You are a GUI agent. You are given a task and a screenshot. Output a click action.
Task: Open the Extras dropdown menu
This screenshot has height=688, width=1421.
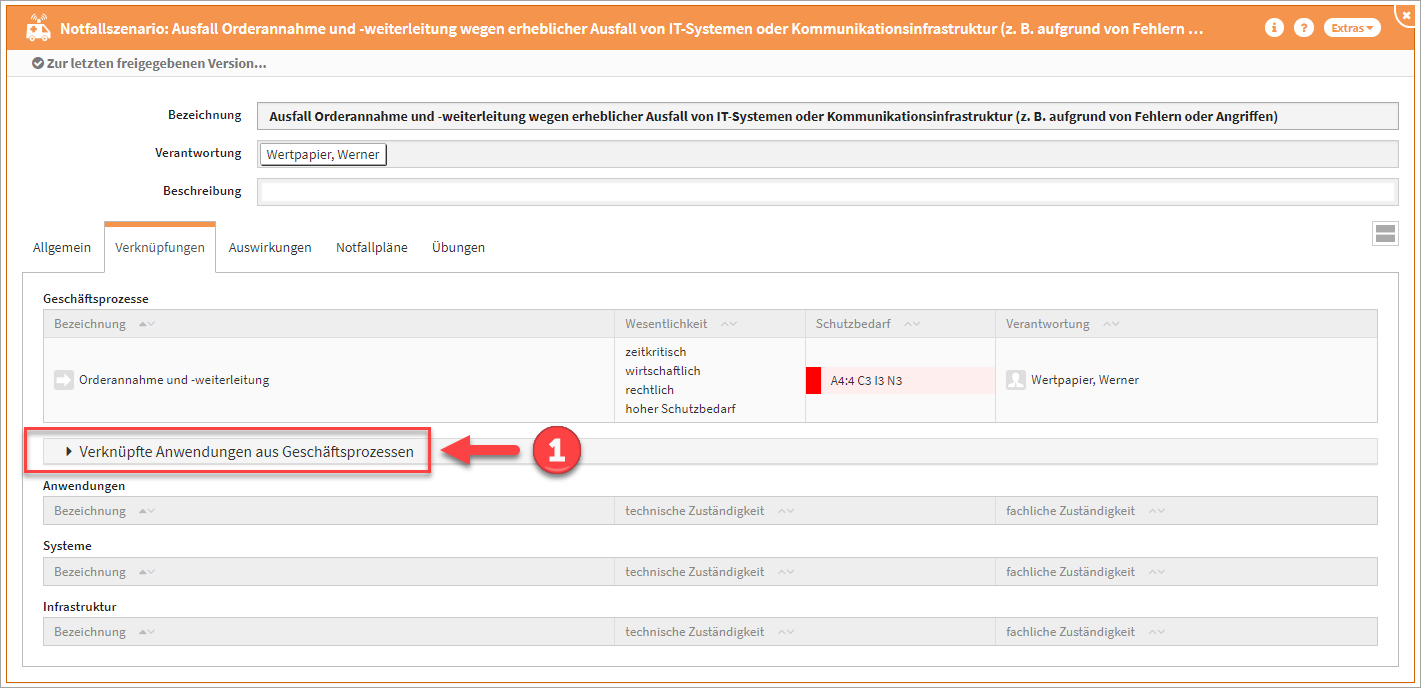[1352, 28]
